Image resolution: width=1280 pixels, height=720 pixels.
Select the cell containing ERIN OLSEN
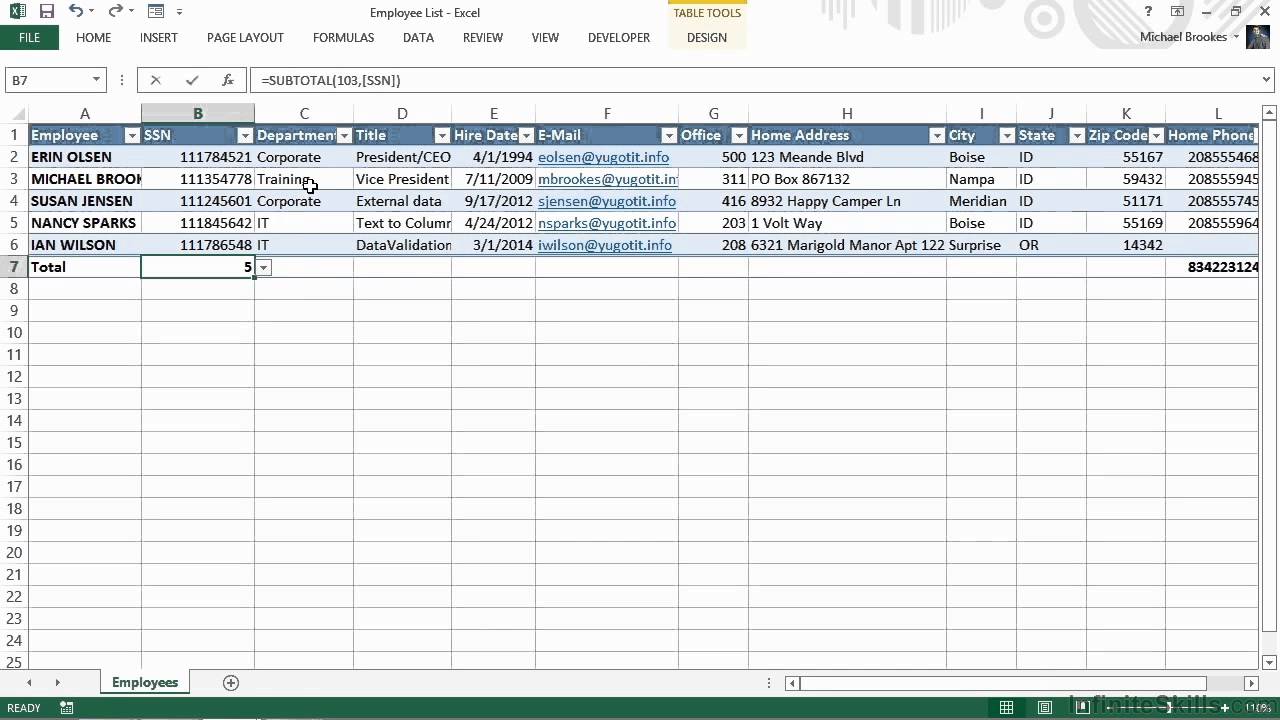pyautogui.click(x=85, y=157)
